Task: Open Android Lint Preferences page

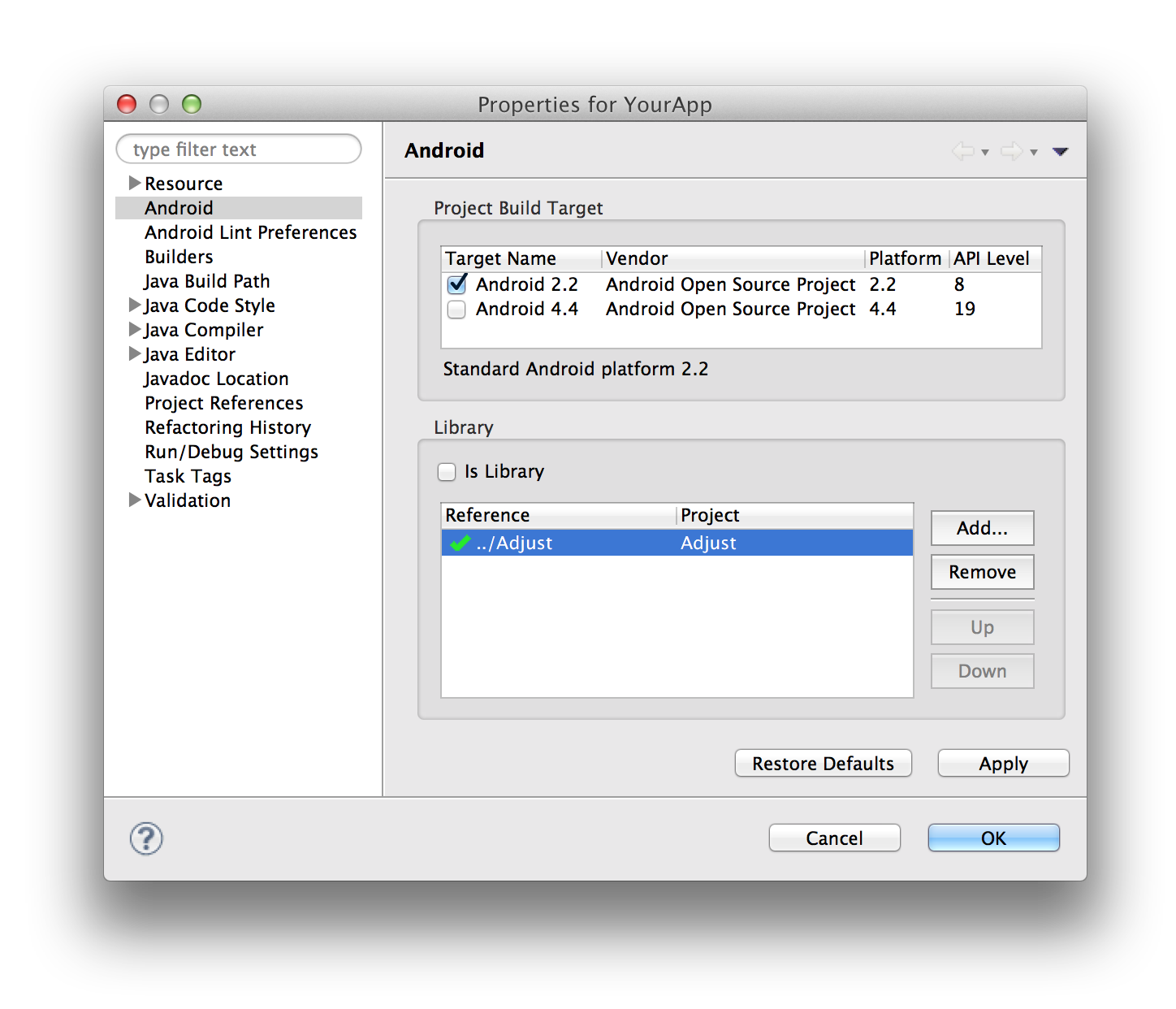Action: 251,232
